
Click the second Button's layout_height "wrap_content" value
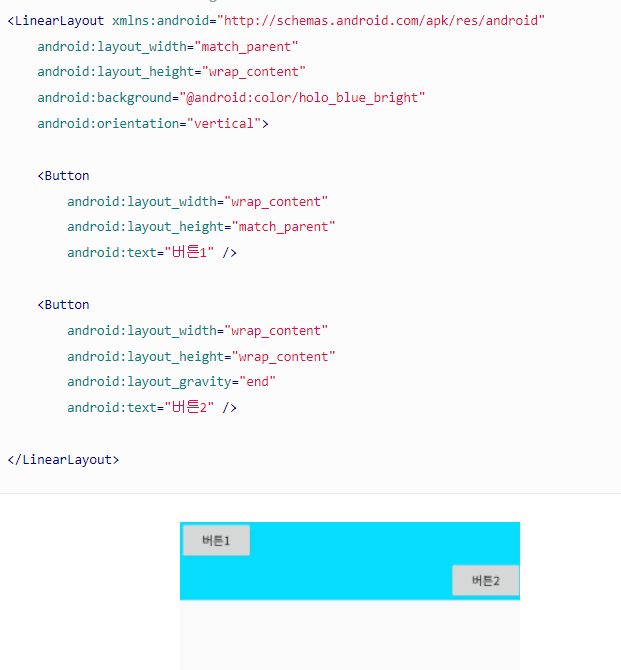coord(284,357)
